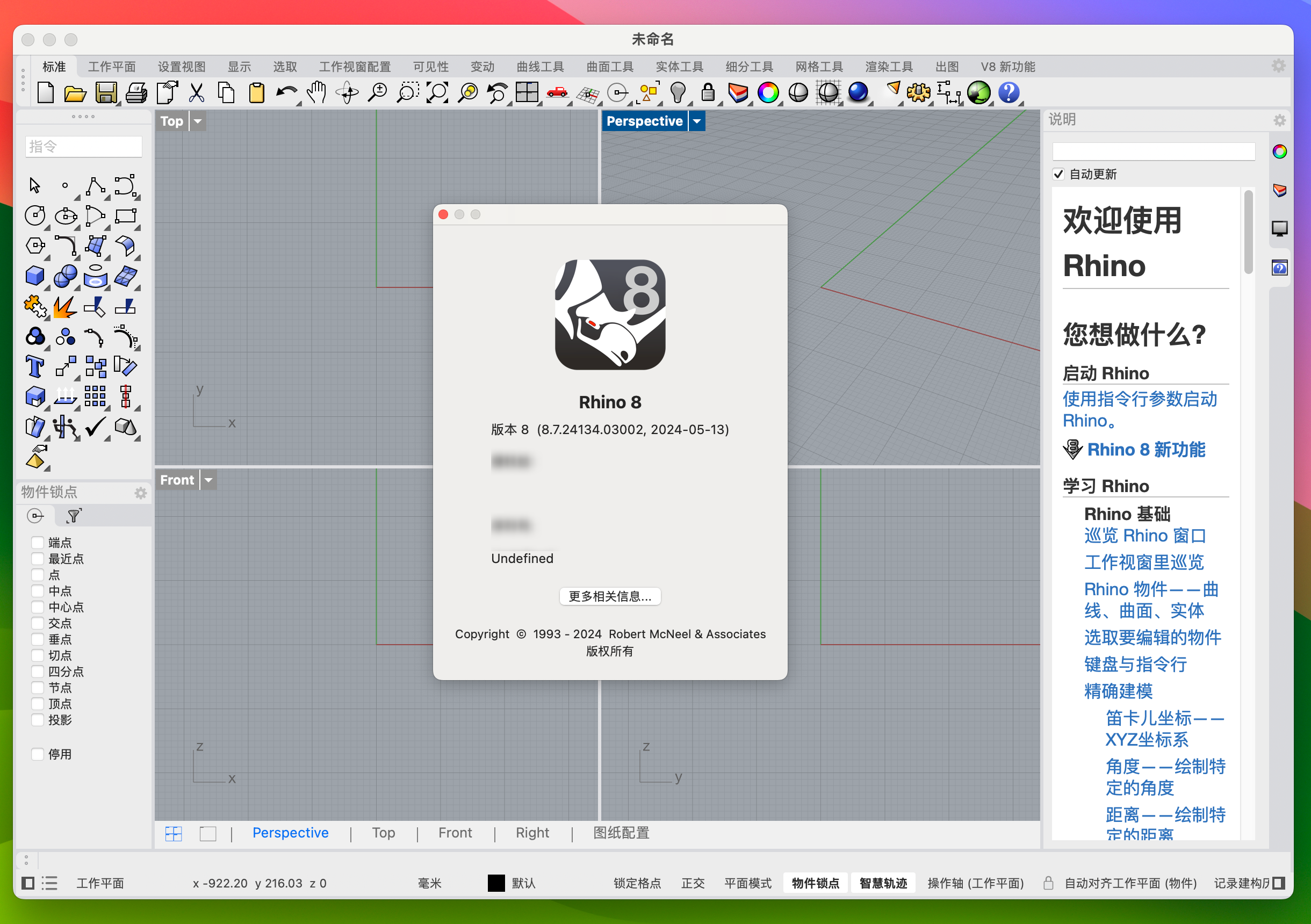
Task: Select the Box solid tool
Action: 35,277
